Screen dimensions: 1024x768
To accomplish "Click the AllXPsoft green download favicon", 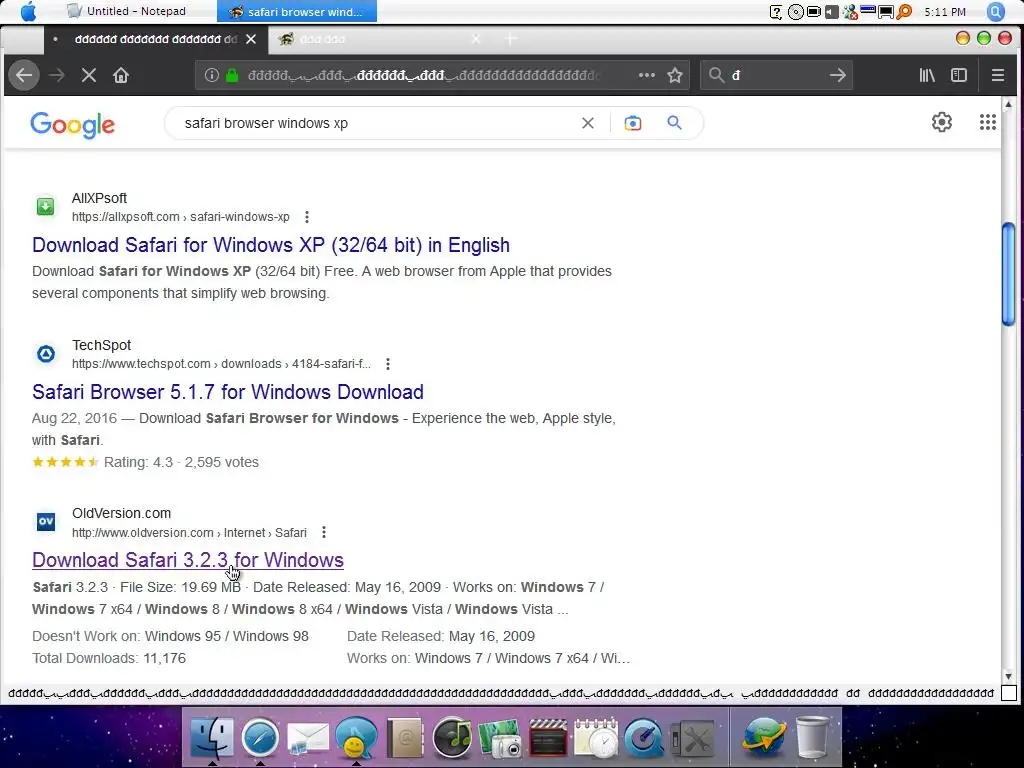I will (x=46, y=207).
